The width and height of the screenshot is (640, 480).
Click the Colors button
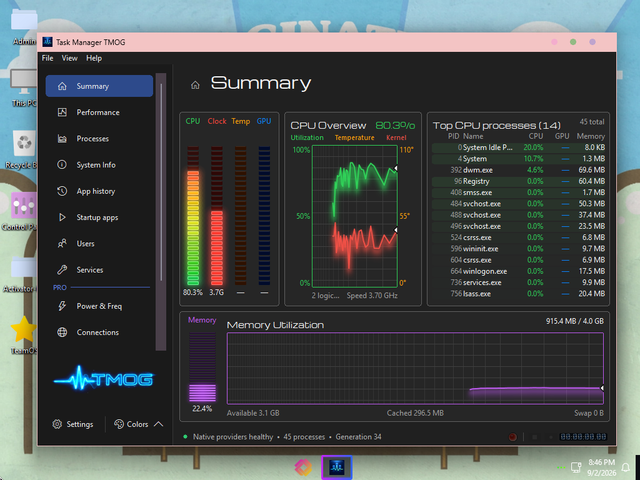[x=131, y=424]
